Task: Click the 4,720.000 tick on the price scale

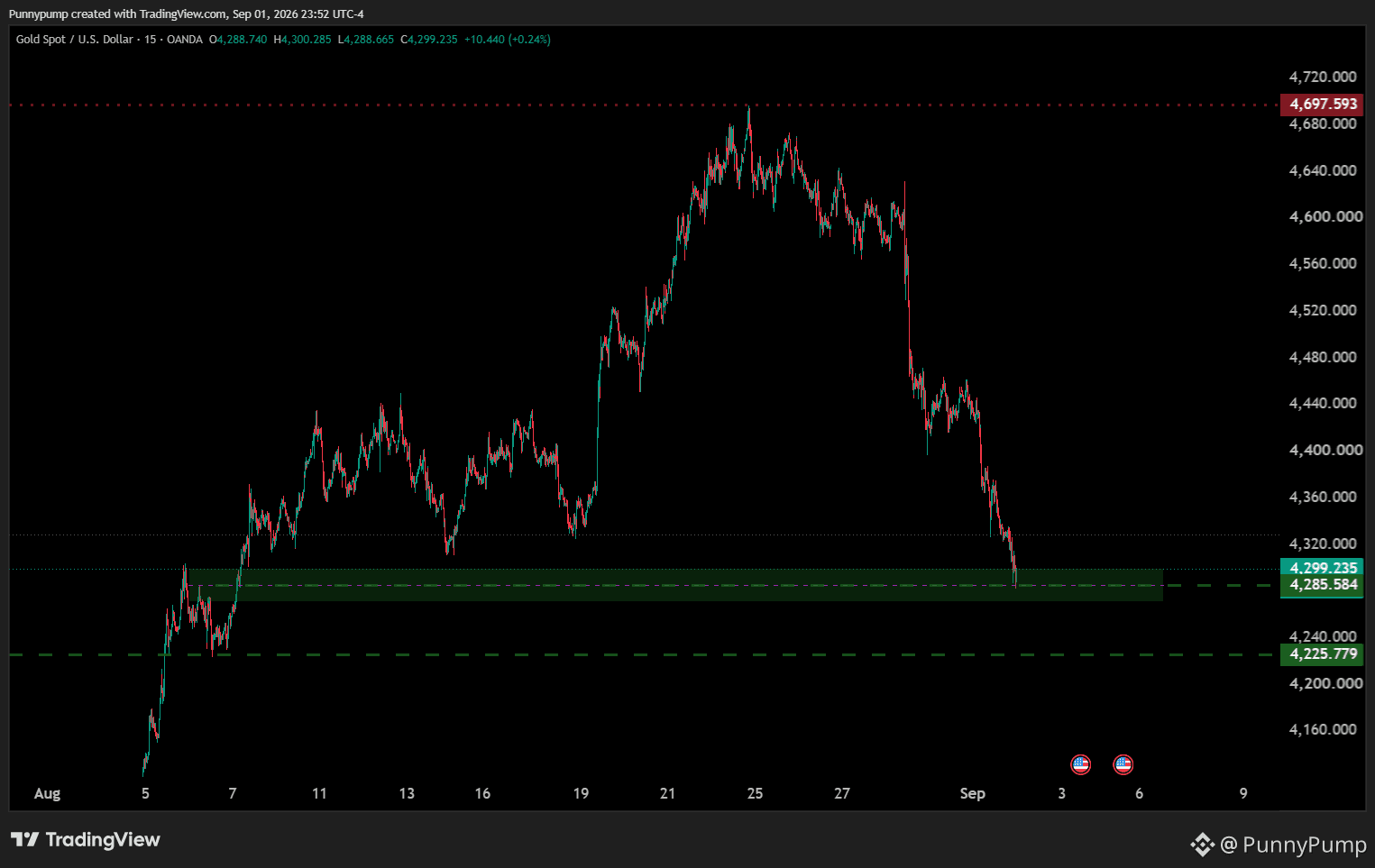Action: coord(1323,77)
